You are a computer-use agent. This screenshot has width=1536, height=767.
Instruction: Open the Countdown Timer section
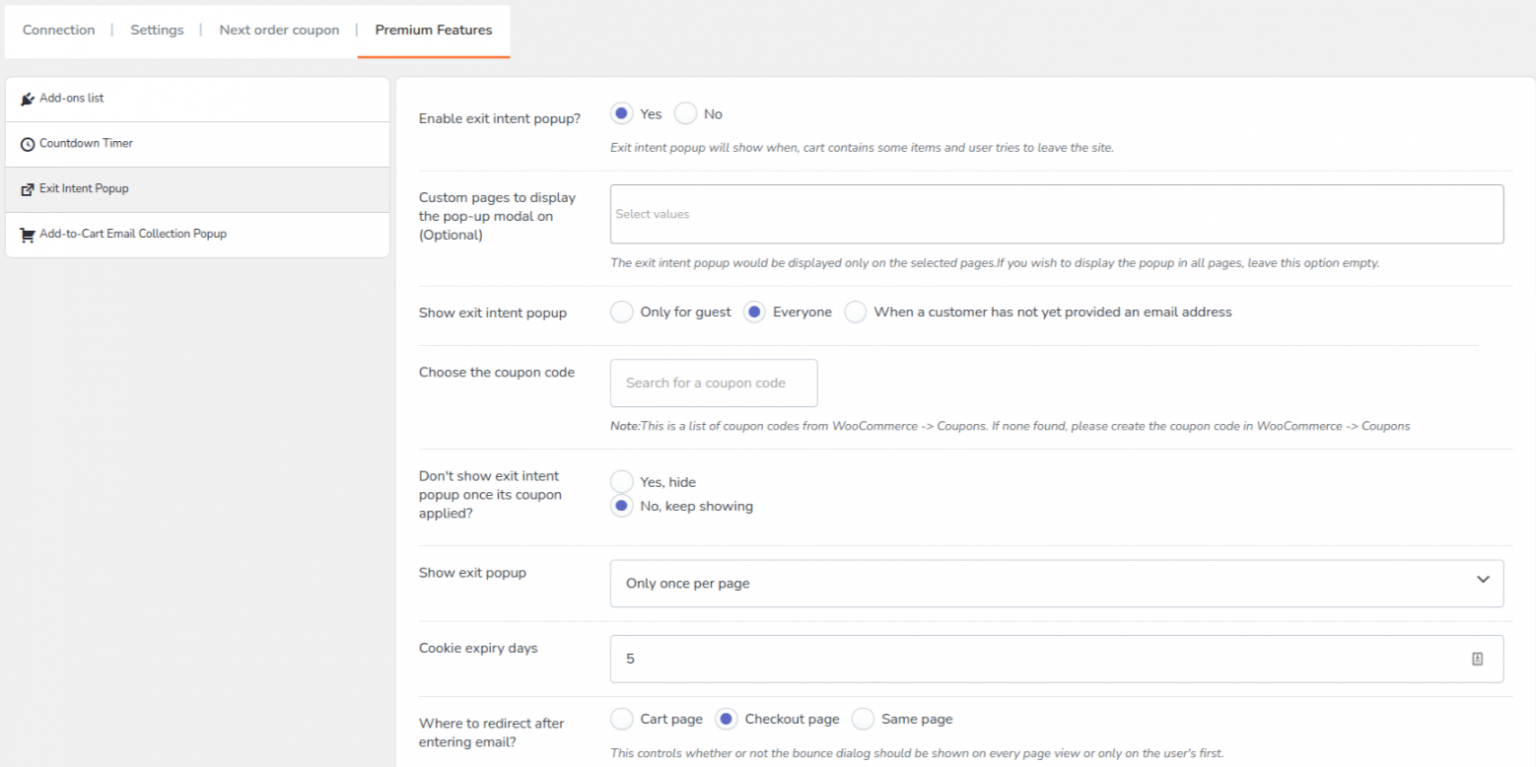pyautogui.click(x=86, y=144)
